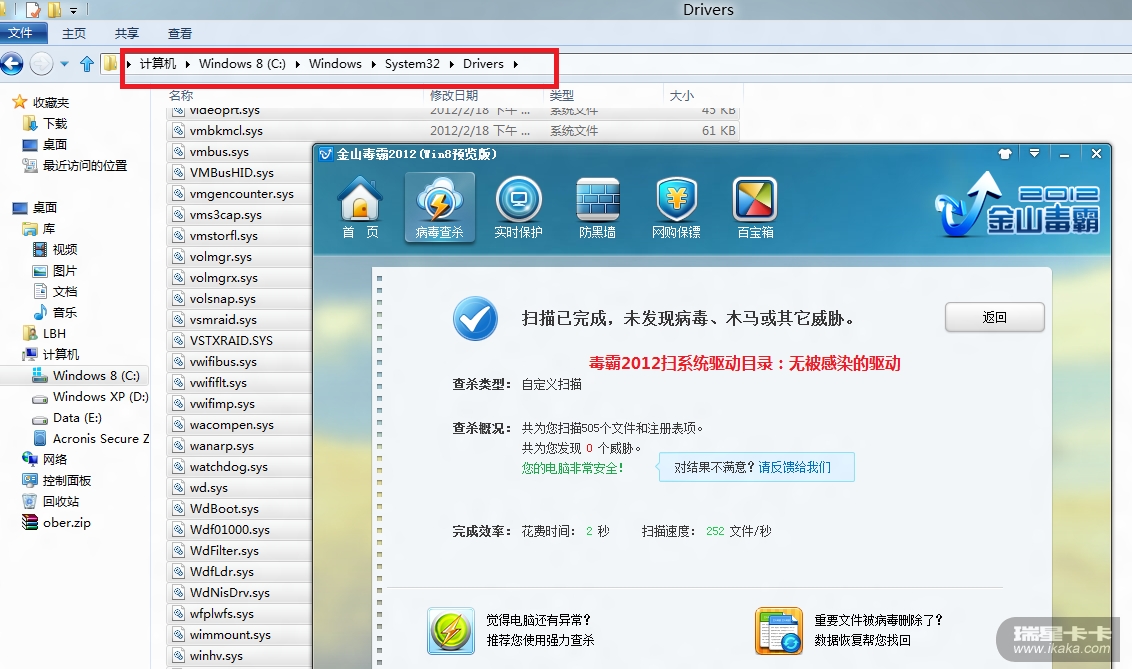
Task: Select the file vmbus.sys
Action: (219, 152)
